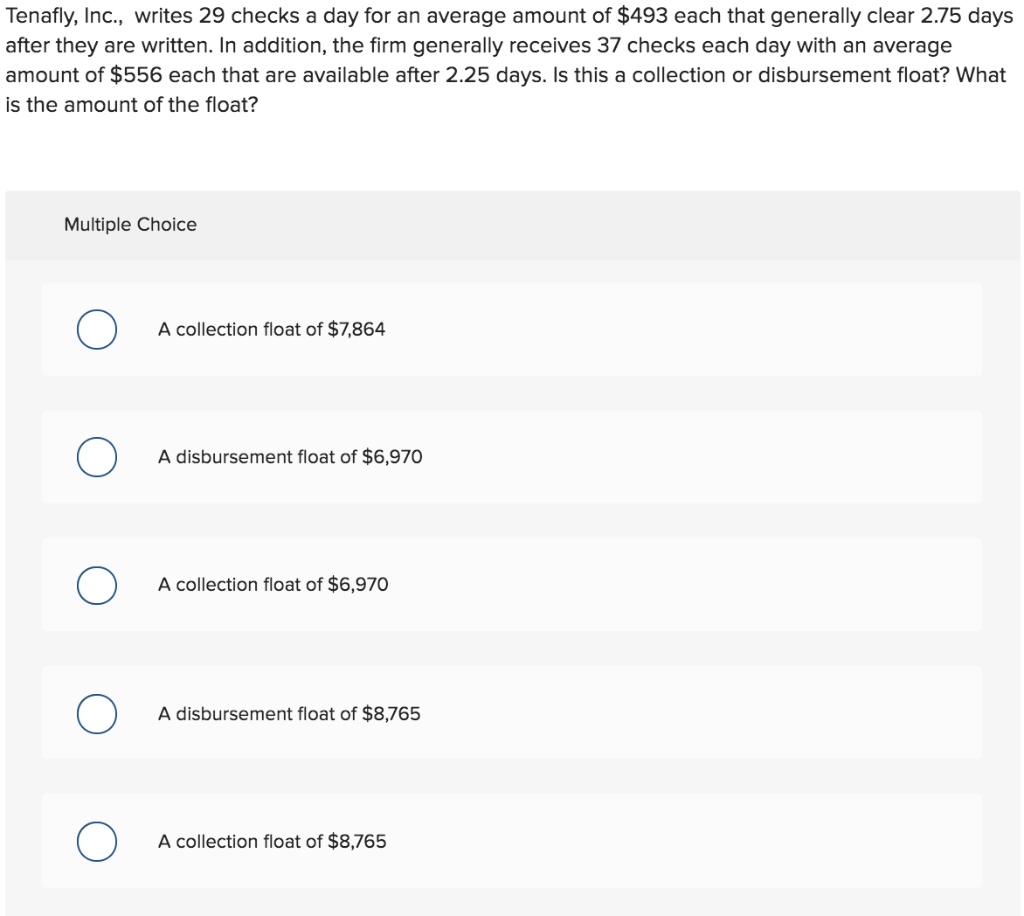Click the second answer option row
The width and height of the screenshot is (1024, 916).
point(511,457)
